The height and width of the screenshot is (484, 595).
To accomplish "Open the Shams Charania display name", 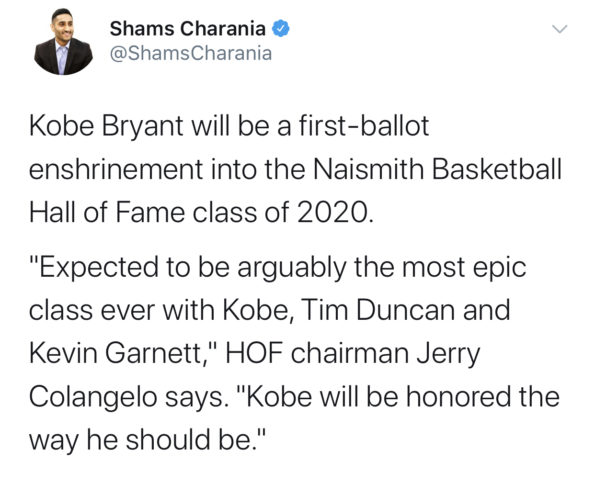I will click(x=187, y=29).
